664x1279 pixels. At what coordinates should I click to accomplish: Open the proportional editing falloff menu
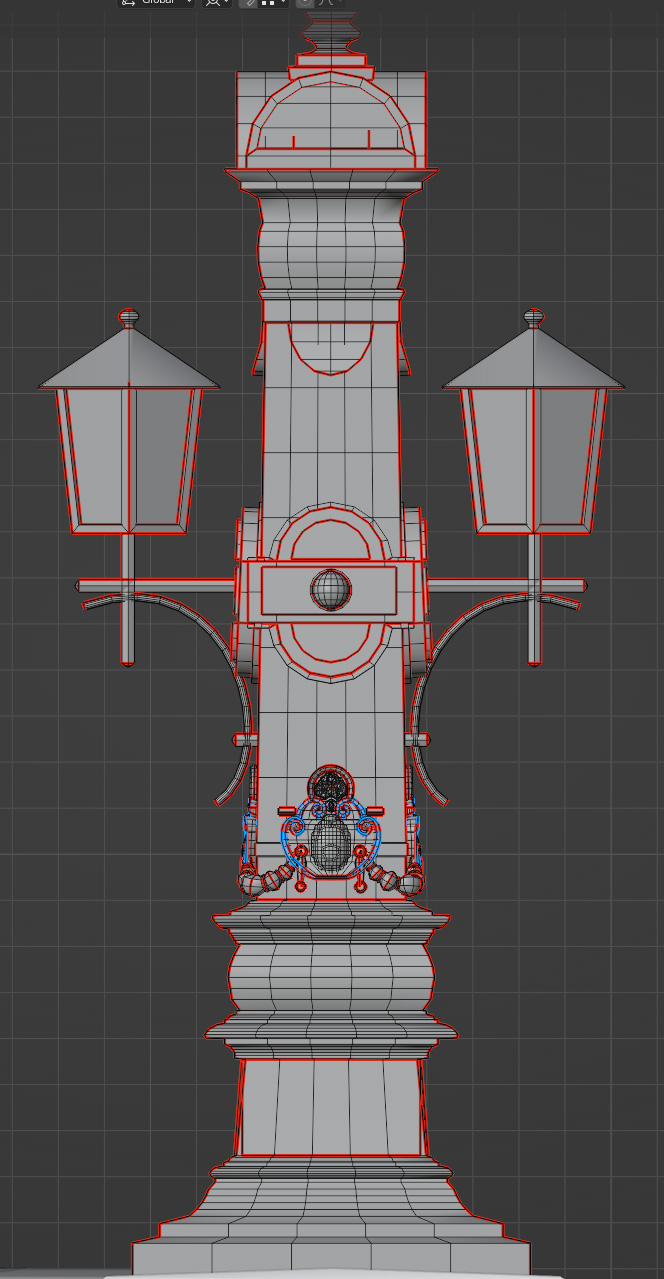tap(327, 3)
